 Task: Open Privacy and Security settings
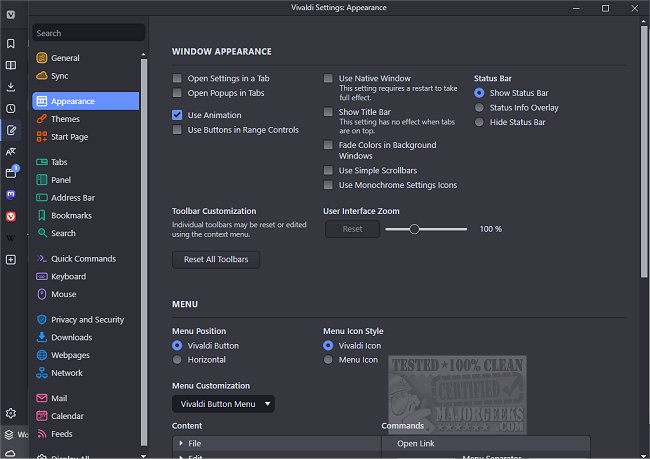[87, 320]
